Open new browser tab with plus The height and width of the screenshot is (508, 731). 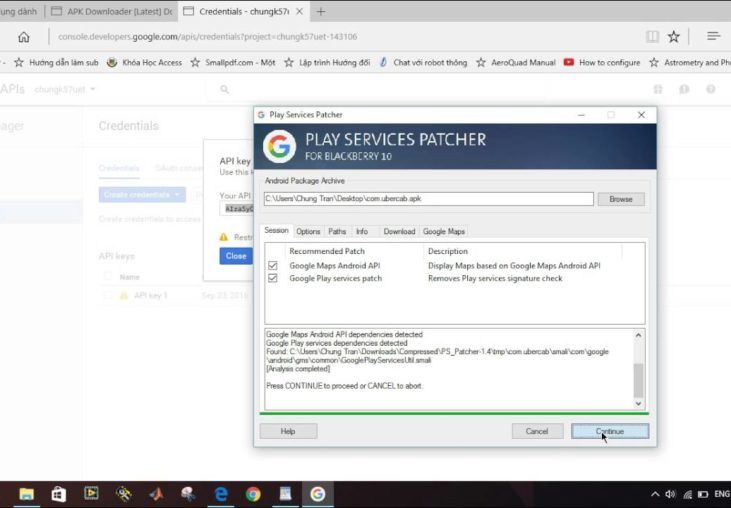[321, 11]
